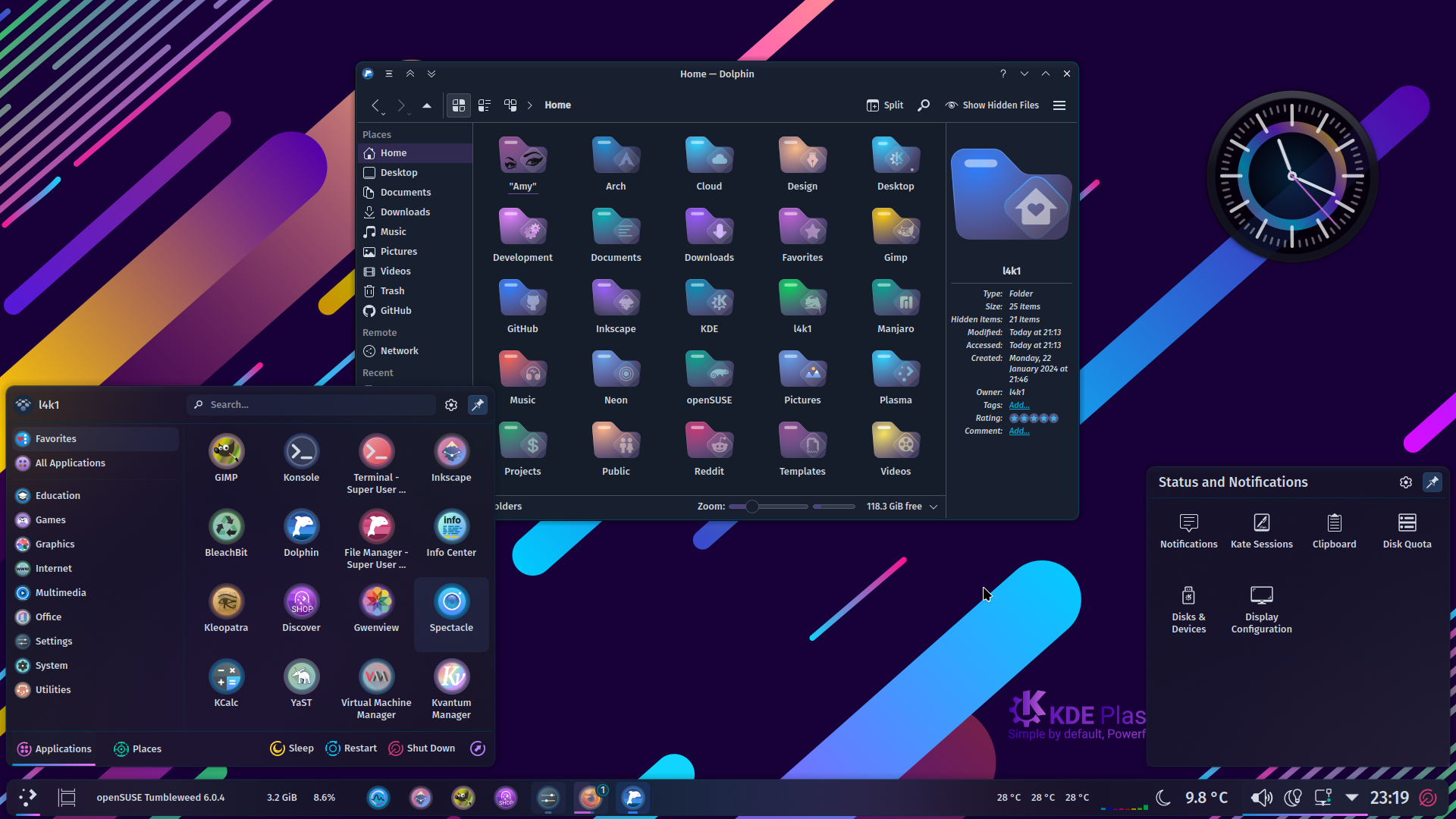Image resolution: width=1456 pixels, height=819 pixels.
Task: Open the Multimedia category
Action: 96,593
